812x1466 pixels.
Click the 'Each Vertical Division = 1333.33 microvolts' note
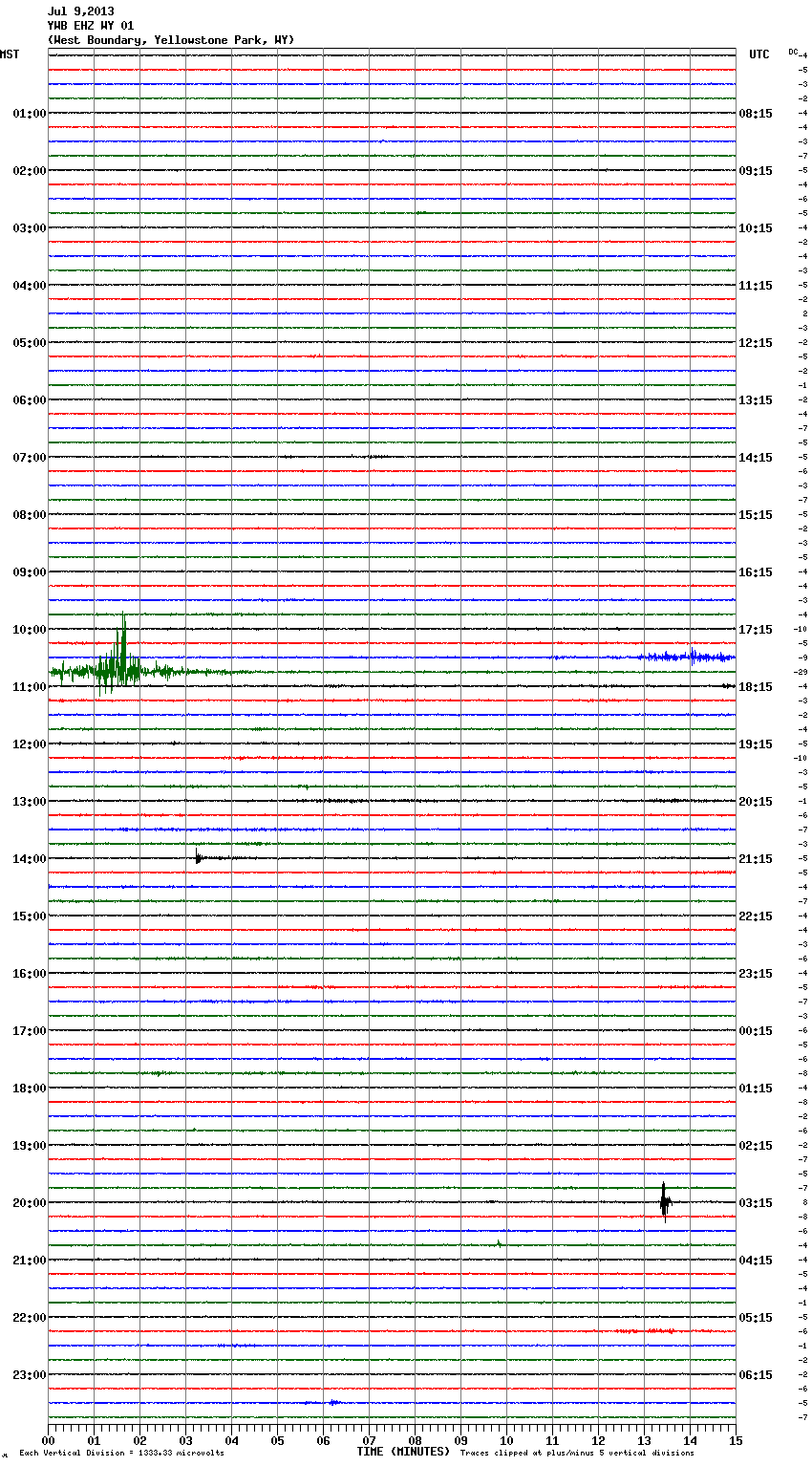(121, 1454)
